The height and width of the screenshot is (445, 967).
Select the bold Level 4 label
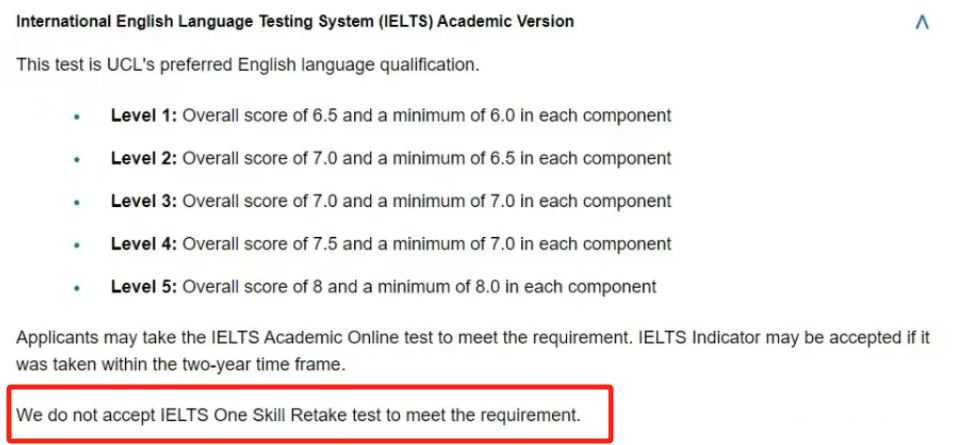(x=144, y=243)
